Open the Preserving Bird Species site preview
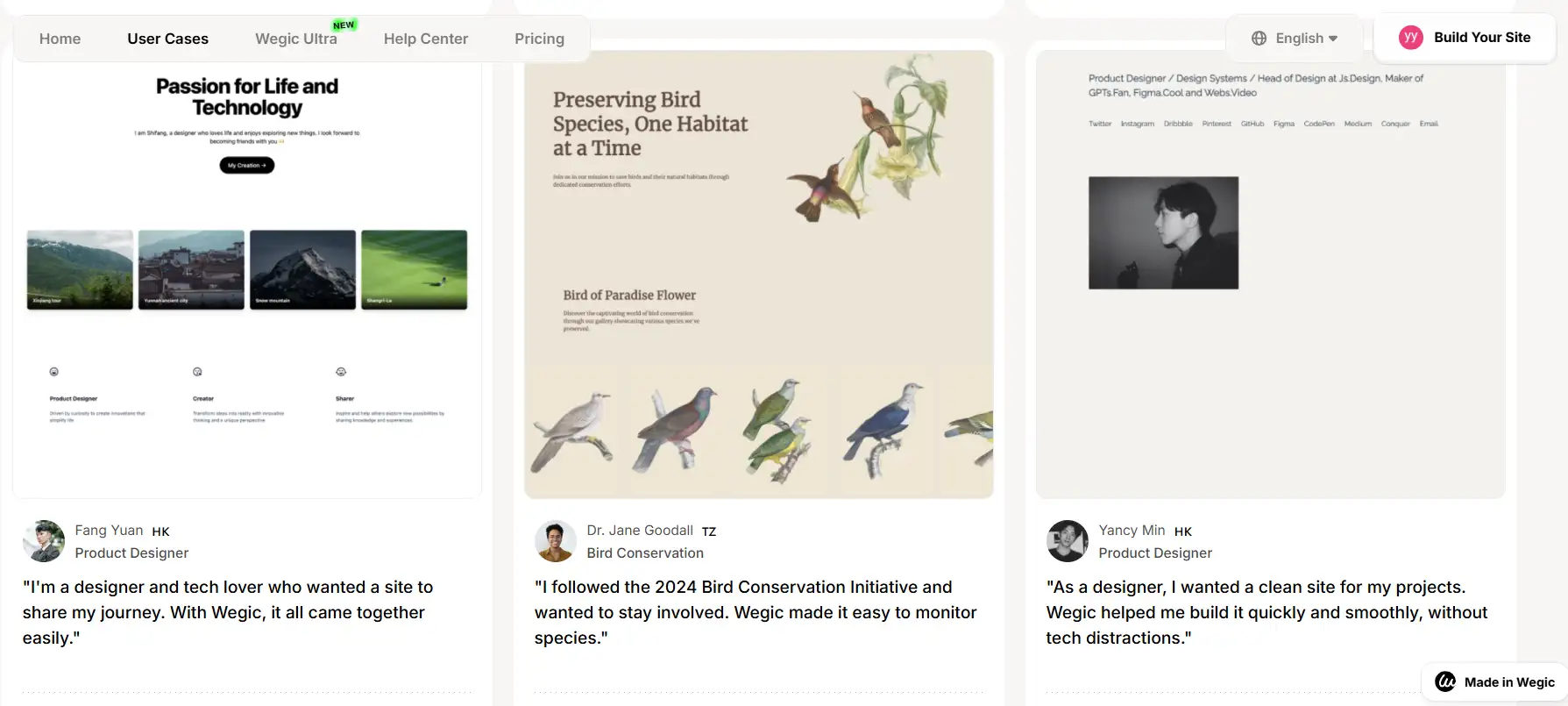Screen dimensions: 1568x706 pyautogui.click(x=758, y=275)
